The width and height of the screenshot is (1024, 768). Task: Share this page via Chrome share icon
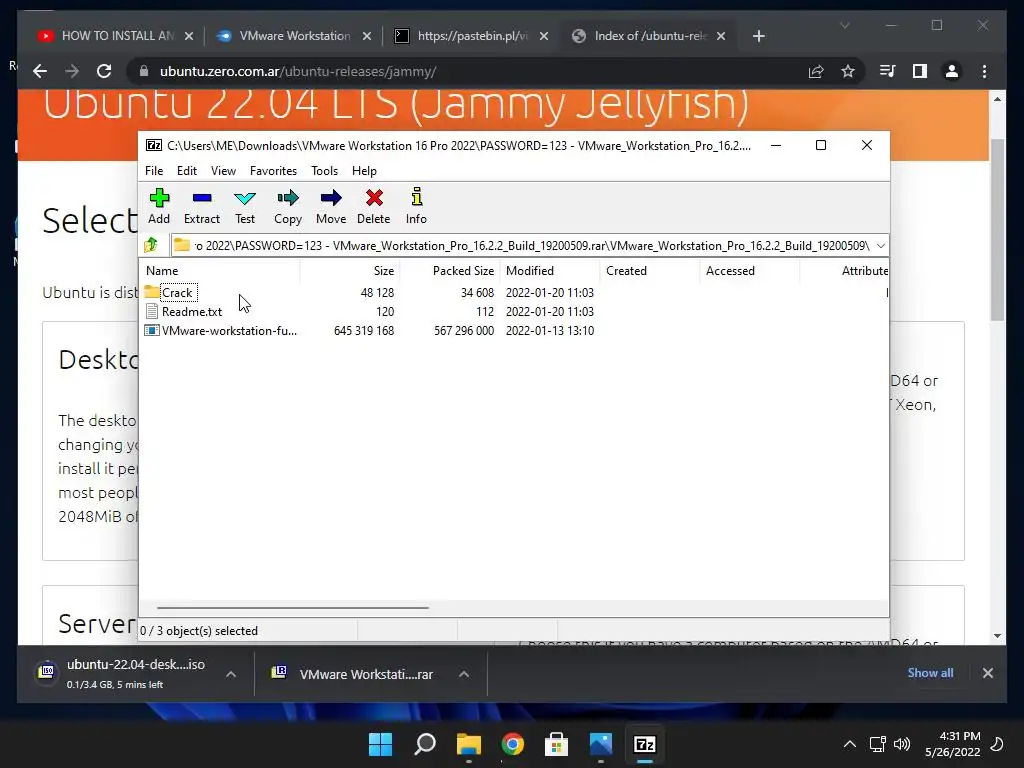click(x=816, y=71)
